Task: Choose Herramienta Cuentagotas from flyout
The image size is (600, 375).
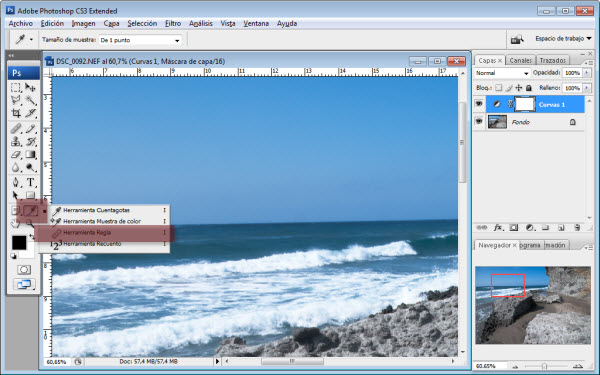Action: point(109,210)
